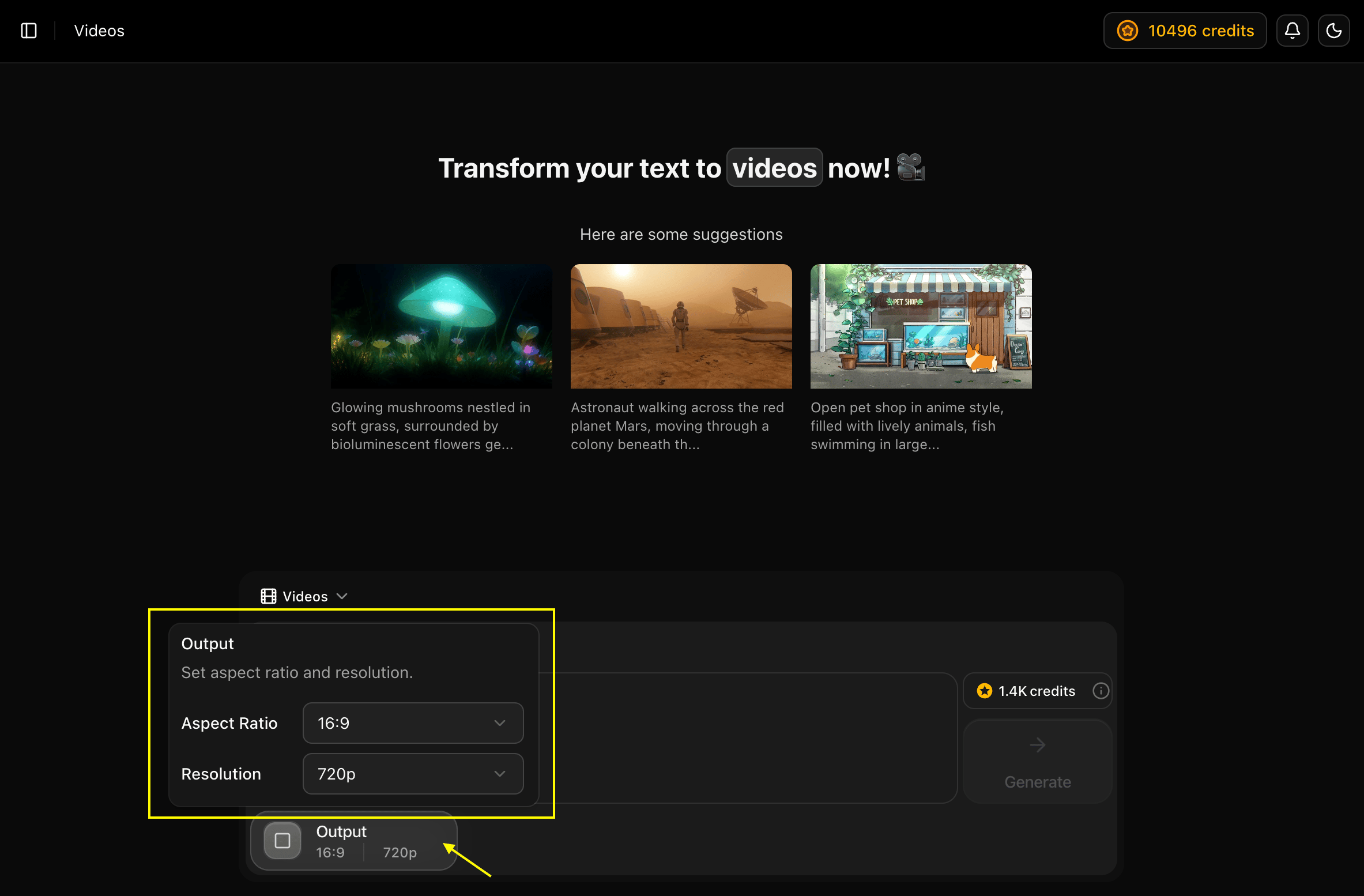Screen dimensions: 1364x896
Task: Click the yellow star icon on 1.4K credits
Action: point(985,691)
